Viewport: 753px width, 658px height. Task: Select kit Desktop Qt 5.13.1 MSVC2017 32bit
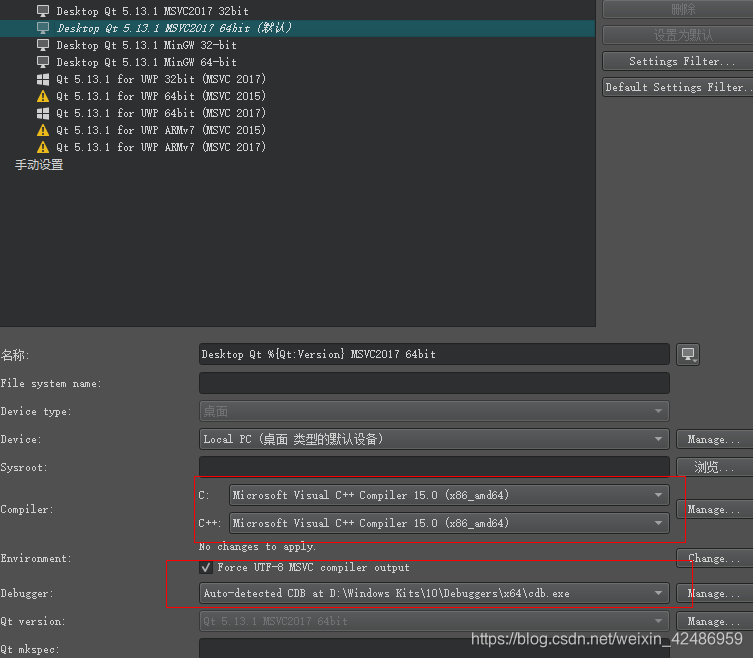[152, 11]
